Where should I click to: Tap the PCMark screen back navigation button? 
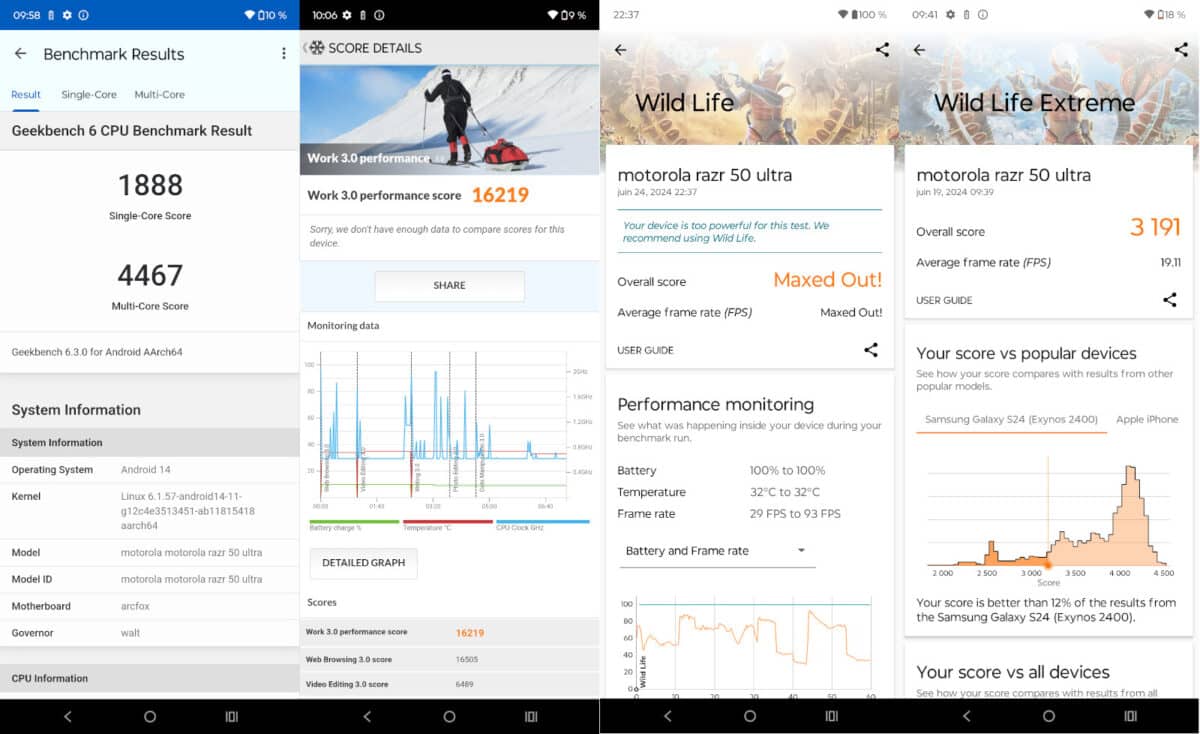pos(367,716)
